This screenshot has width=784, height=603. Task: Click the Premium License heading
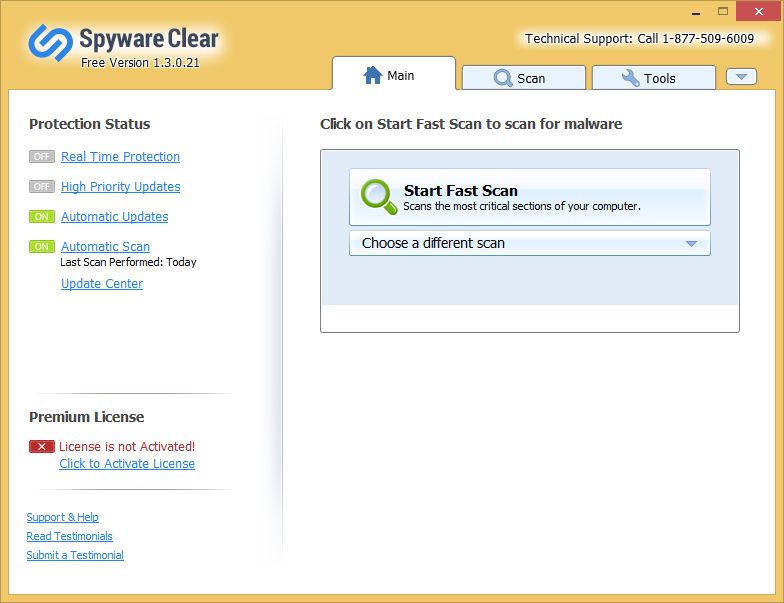[x=86, y=417]
